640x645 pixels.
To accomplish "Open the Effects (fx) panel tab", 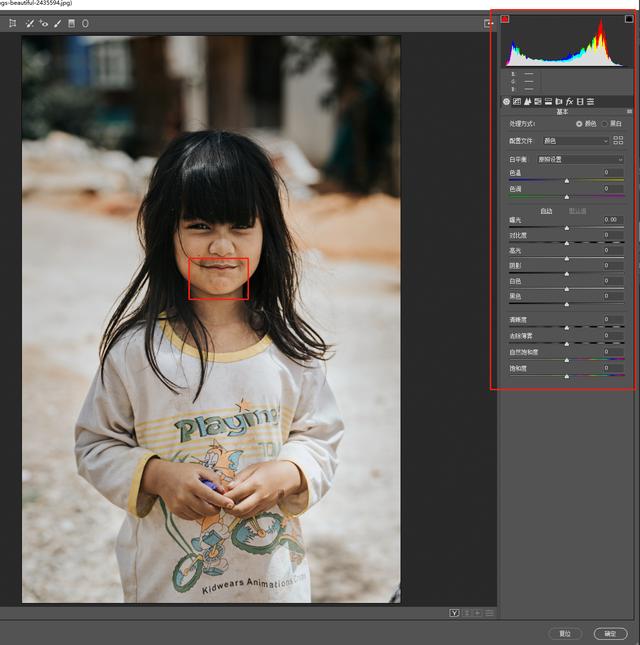I will point(569,101).
